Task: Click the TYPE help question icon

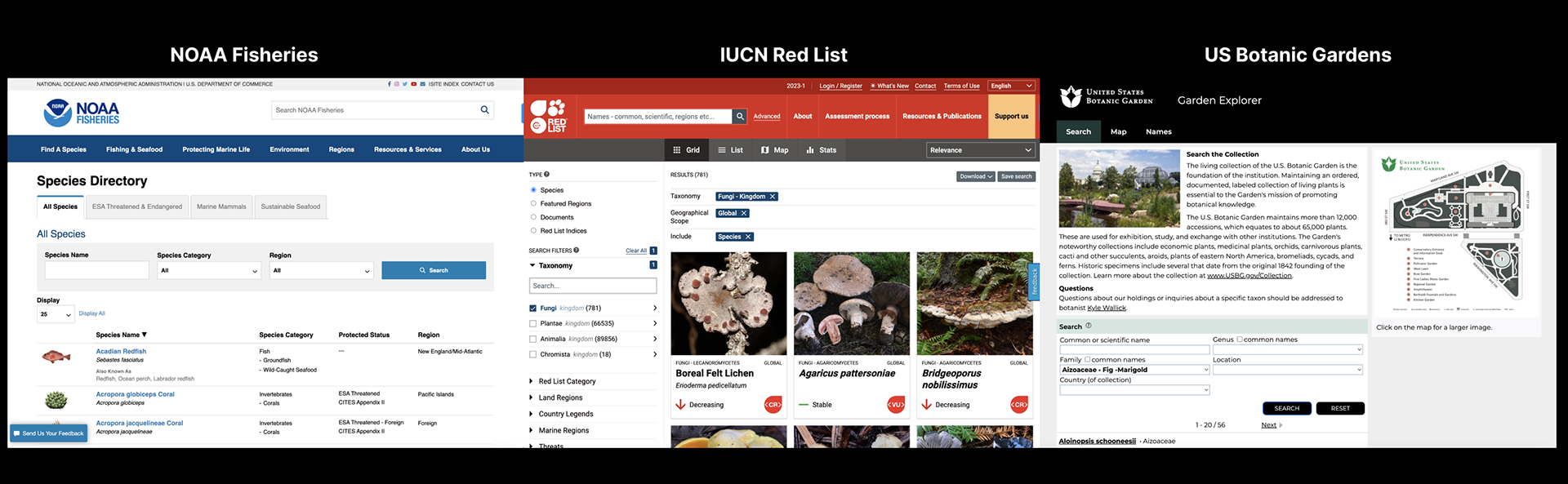Action: point(547,174)
